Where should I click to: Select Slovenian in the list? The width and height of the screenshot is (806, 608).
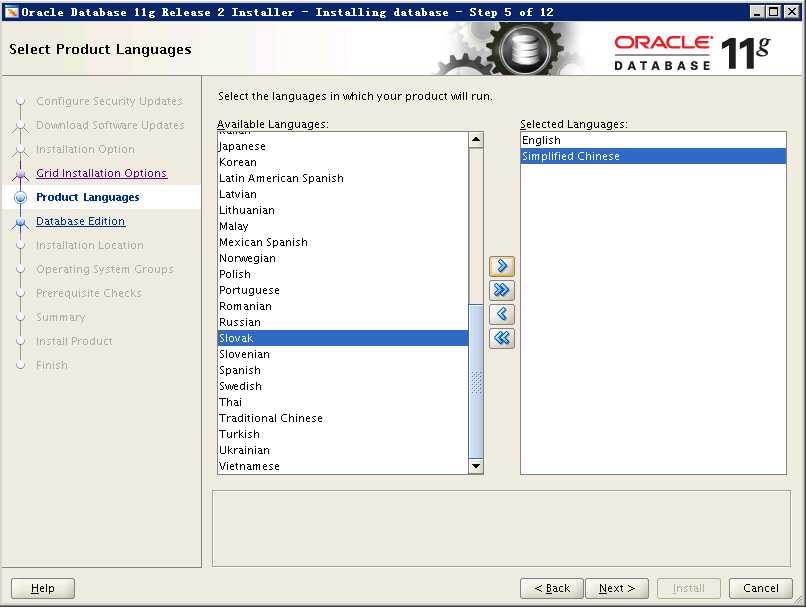point(343,354)
